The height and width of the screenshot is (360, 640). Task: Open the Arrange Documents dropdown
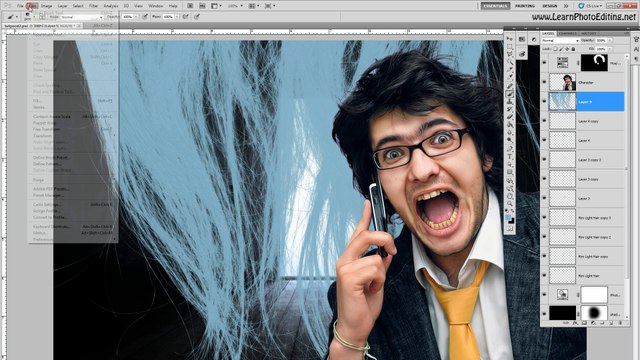coord(254,6)
